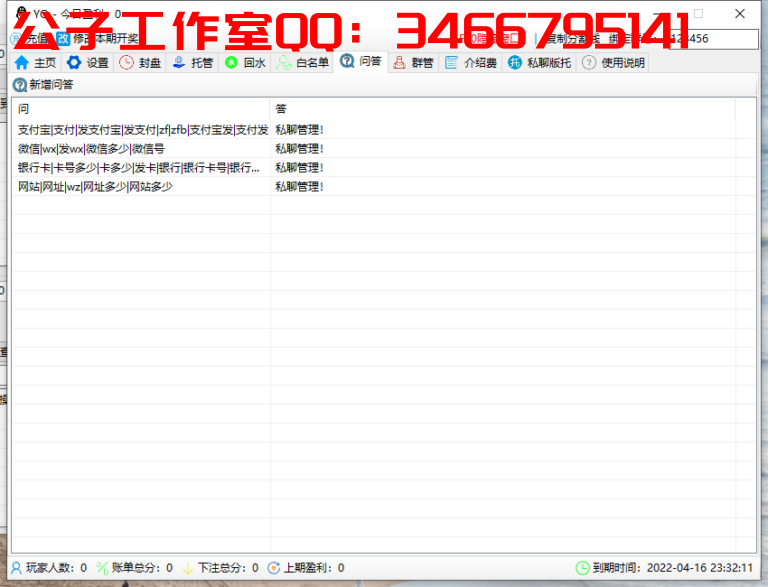The image size is (768, 587).
Task: Open the 回水 tab
Action: click(x=245, y=63)
